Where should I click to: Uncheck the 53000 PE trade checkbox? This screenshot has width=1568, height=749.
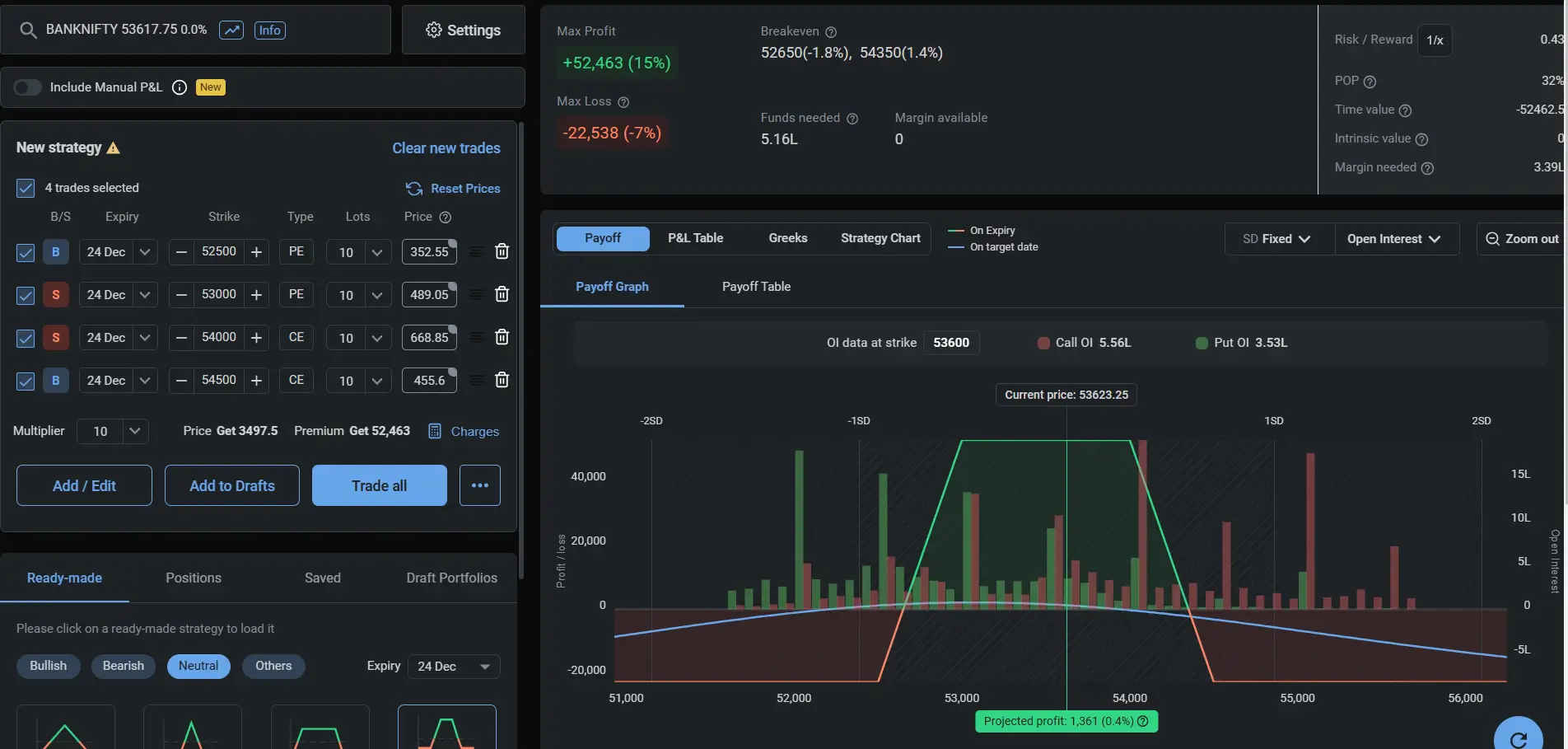pos(26,295)
